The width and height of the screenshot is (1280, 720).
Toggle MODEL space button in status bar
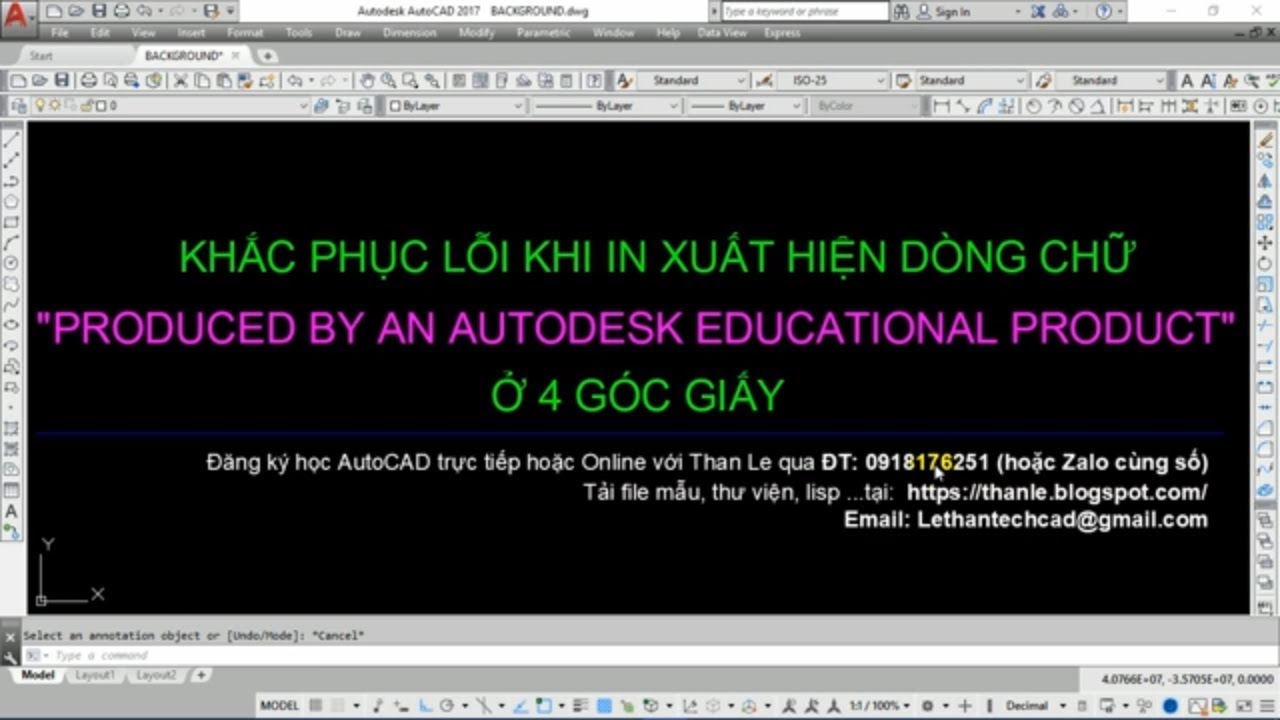tap(280, 705)
